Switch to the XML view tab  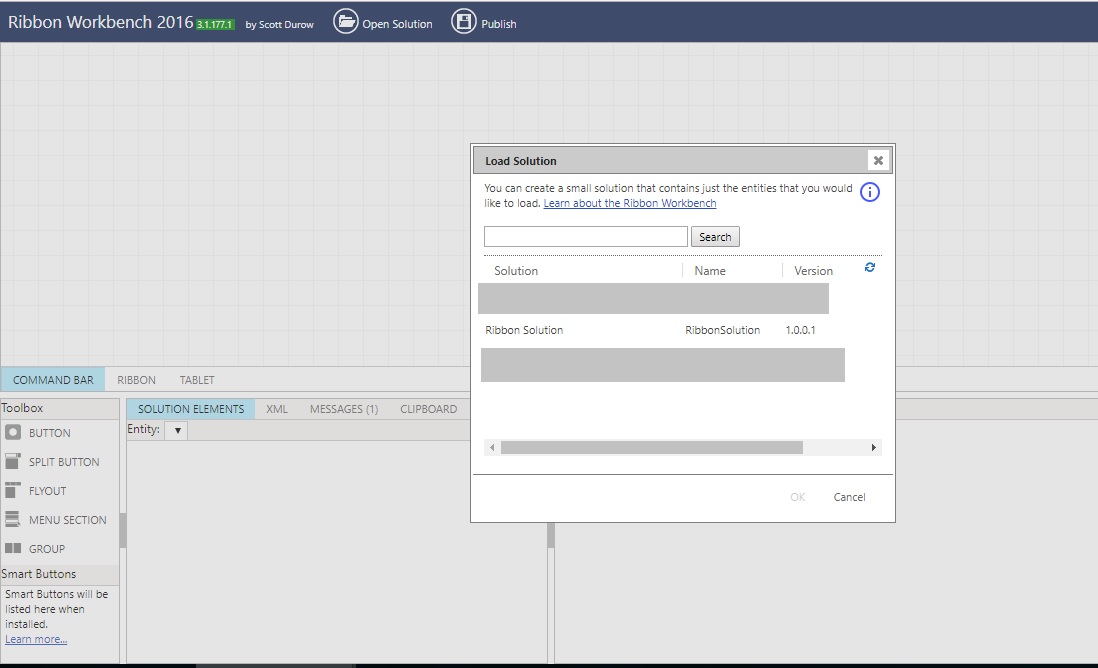276,408
